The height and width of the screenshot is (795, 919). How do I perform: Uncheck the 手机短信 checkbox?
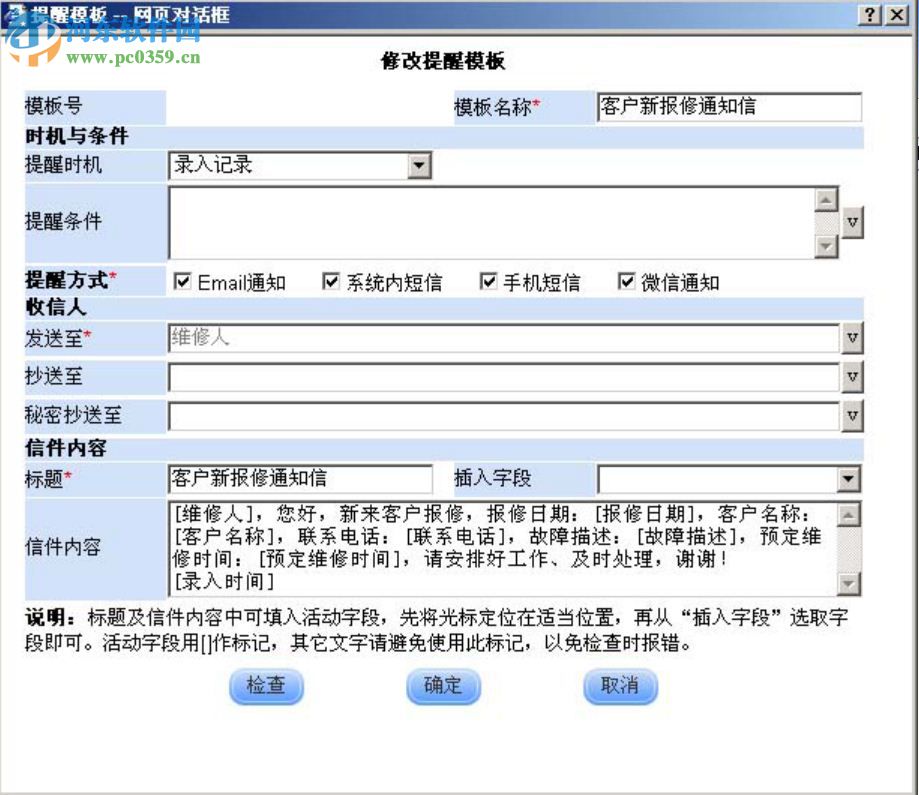487,280
